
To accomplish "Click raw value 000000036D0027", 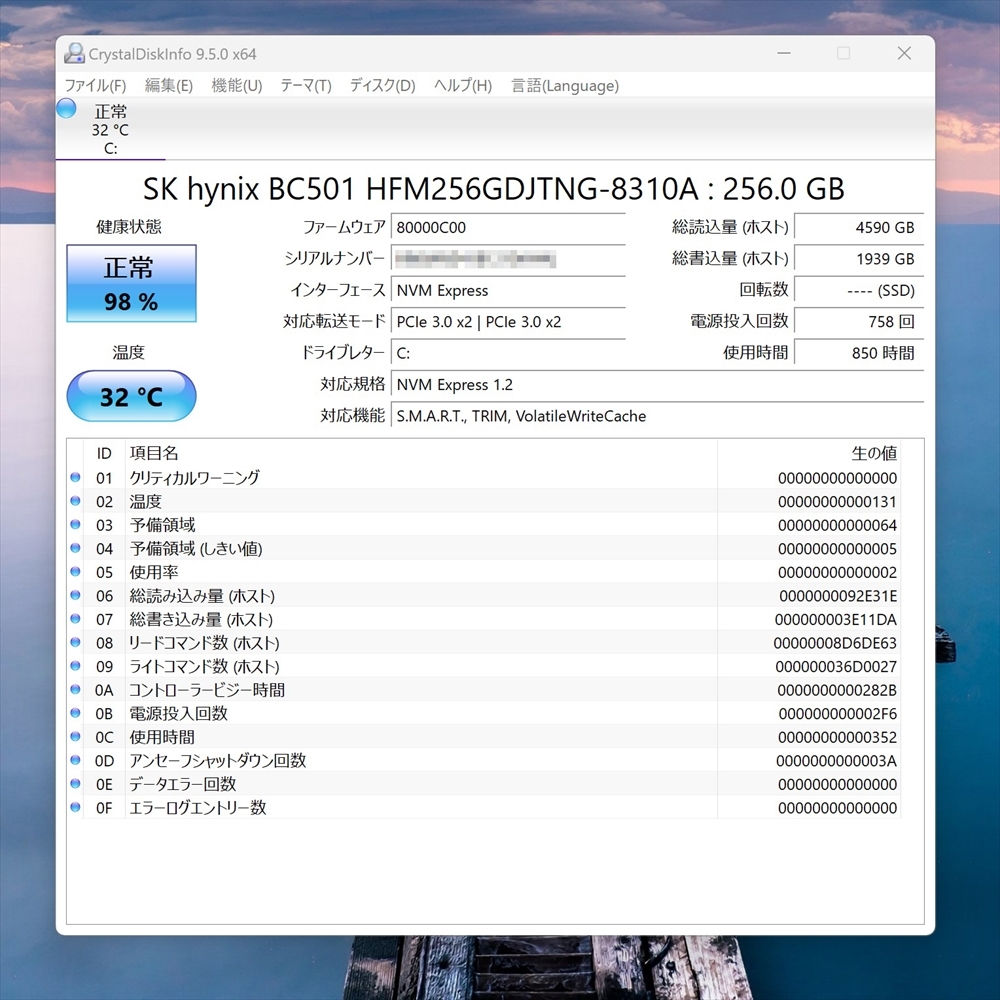I will tap(836, 667).
